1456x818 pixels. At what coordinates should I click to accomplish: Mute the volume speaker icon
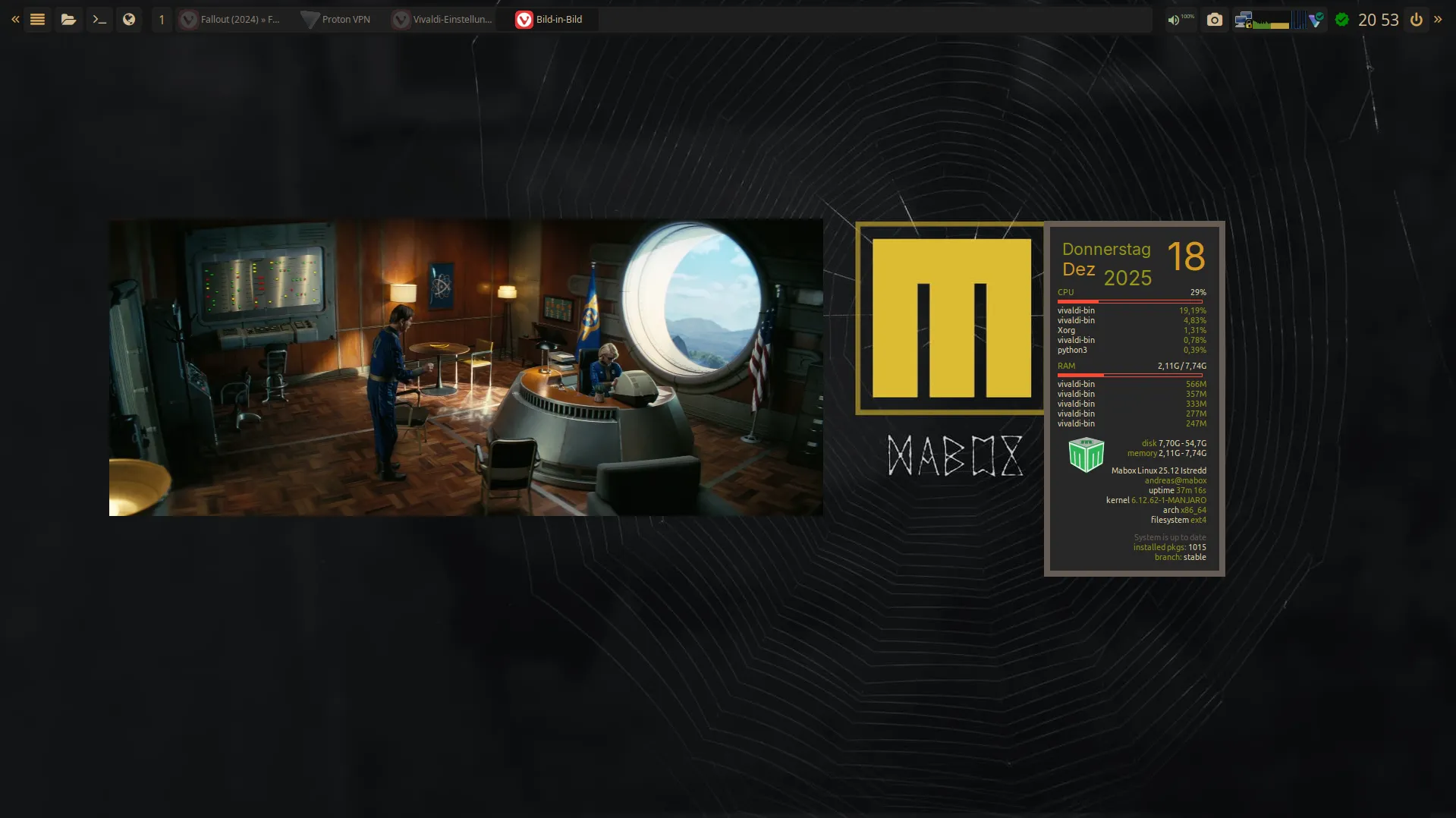[x=1174, y=20]
